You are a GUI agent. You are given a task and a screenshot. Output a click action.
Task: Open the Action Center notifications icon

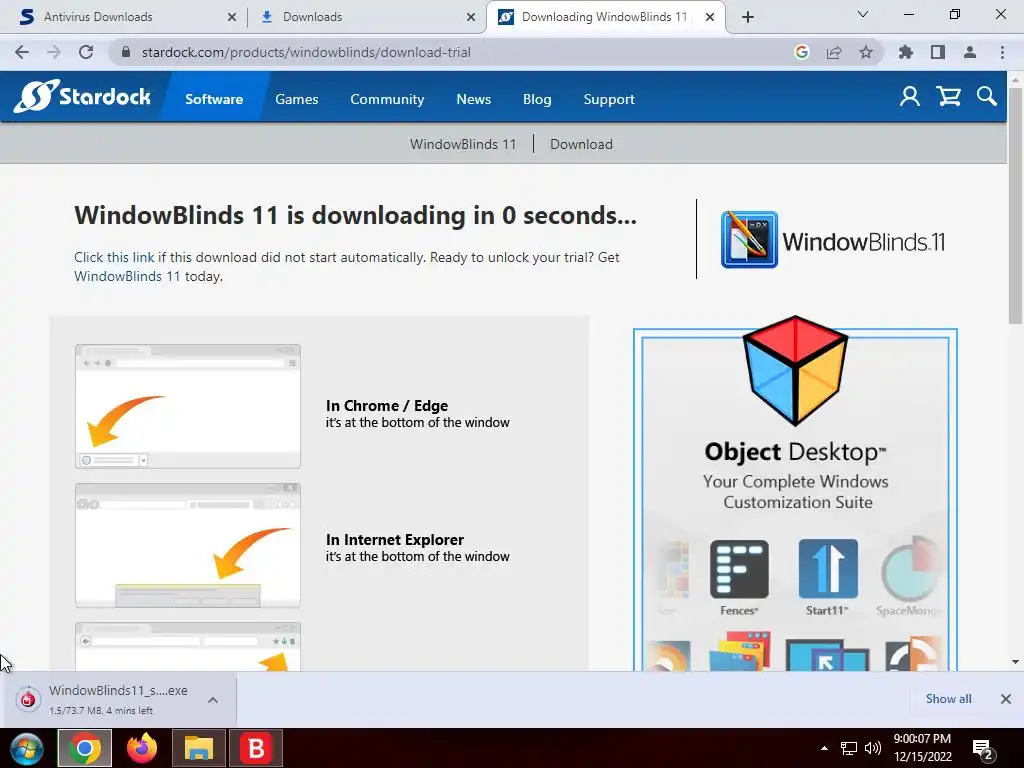tap(983, 750)
